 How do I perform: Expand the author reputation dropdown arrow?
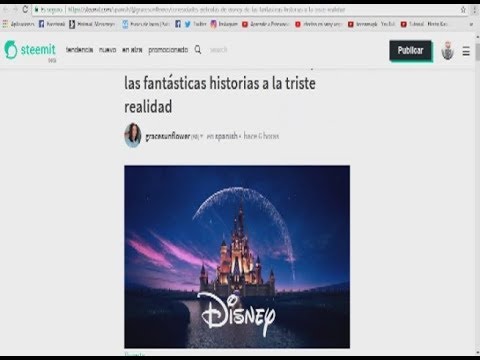[x=201, y=136]
